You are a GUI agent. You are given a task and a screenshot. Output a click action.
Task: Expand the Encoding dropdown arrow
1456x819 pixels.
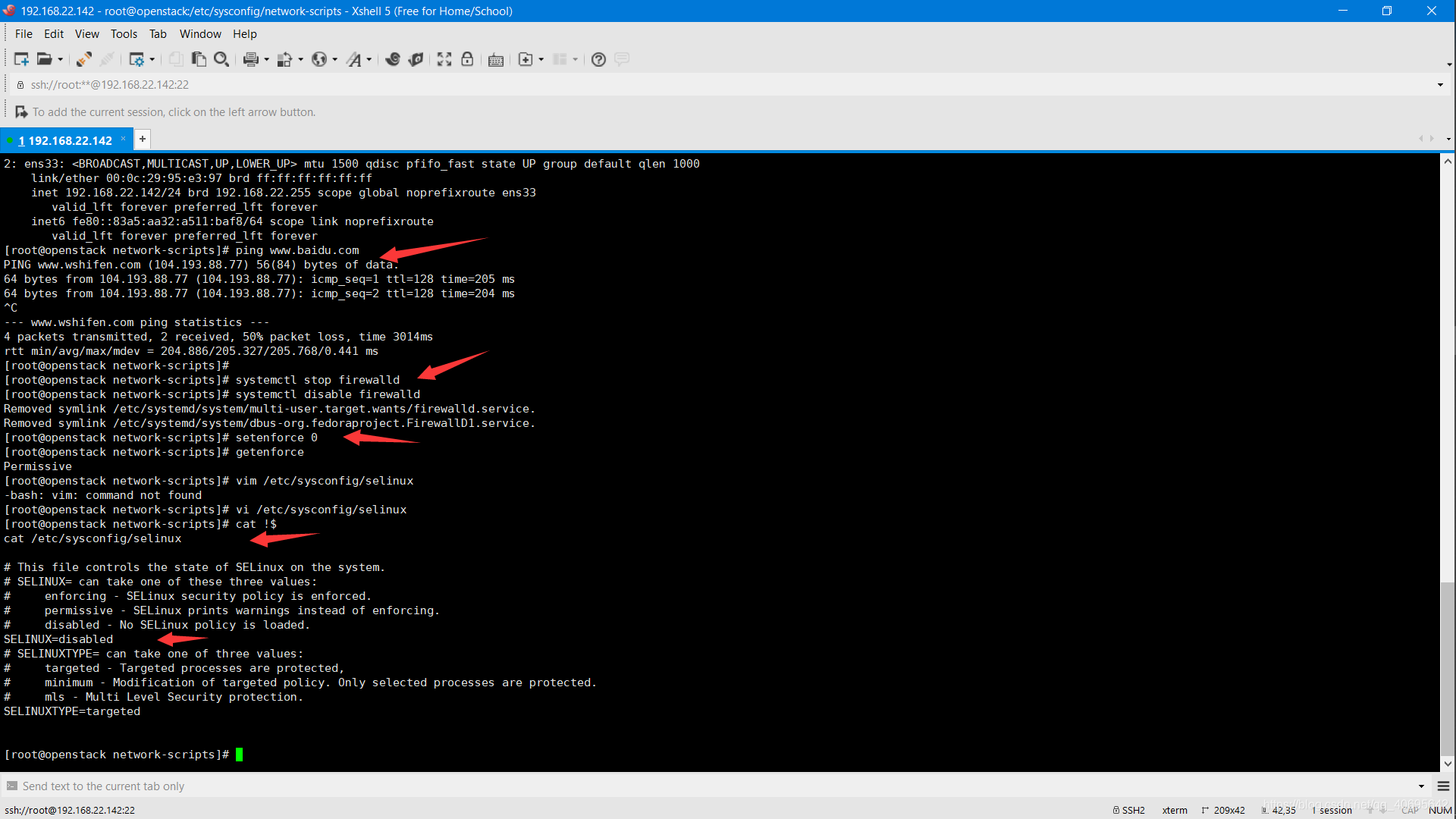[x=335, y=59]
